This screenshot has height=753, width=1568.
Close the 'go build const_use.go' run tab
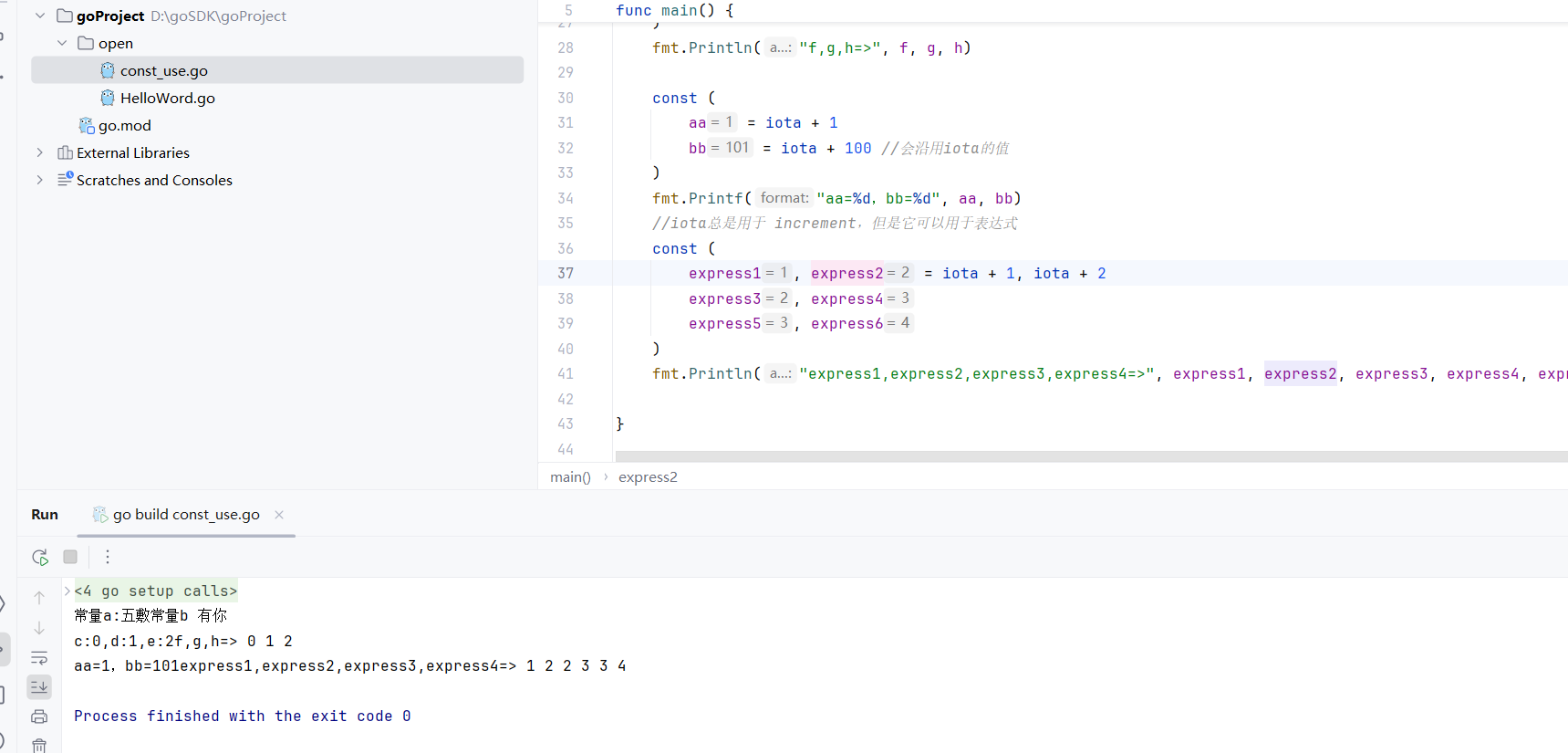tap(279, 515)
